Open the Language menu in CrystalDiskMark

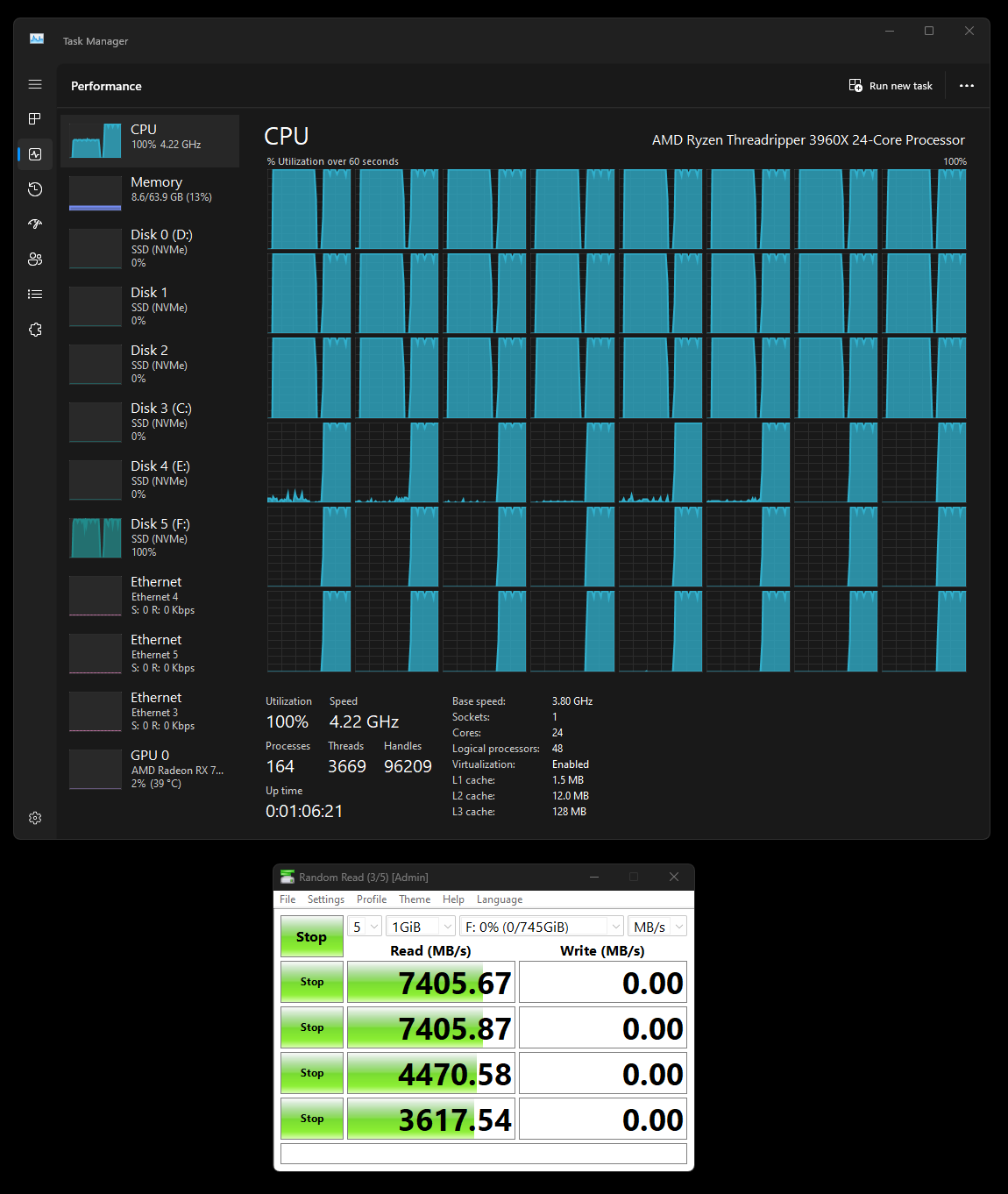500,899
